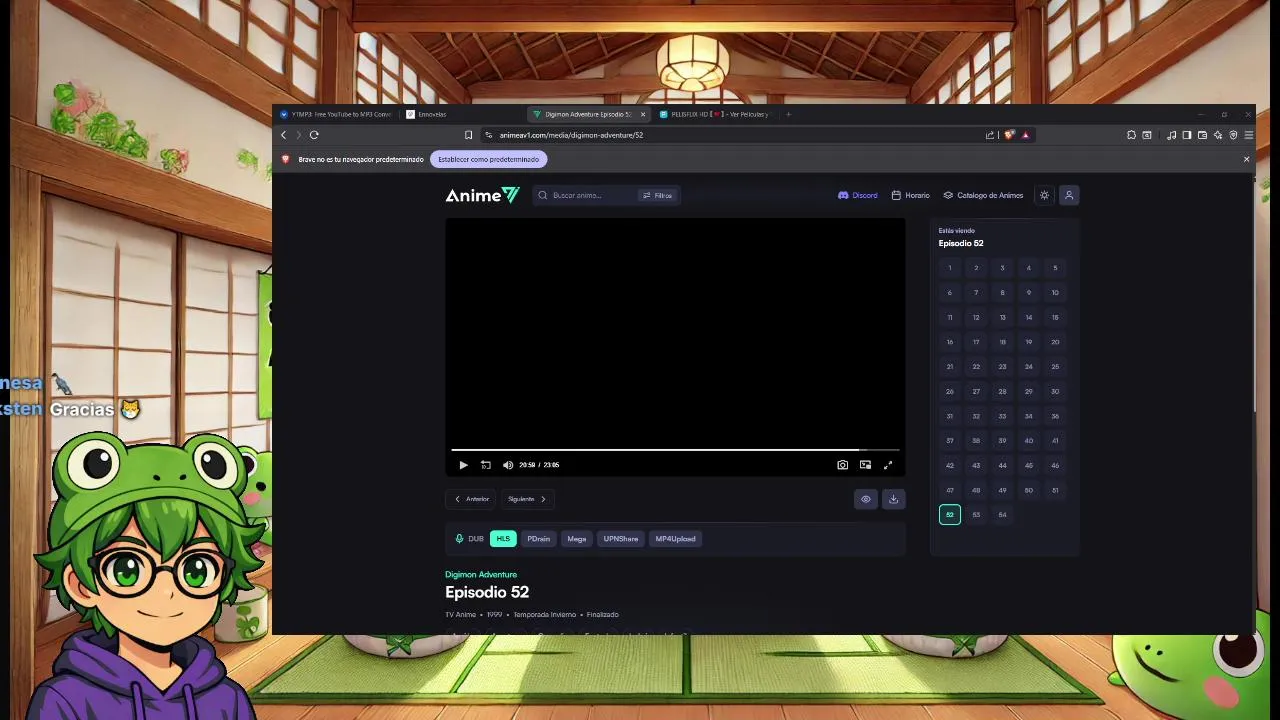Switch to the PDrain server
The height and width of the screenshot is (720, 1280).
click(x=539, y=539)
